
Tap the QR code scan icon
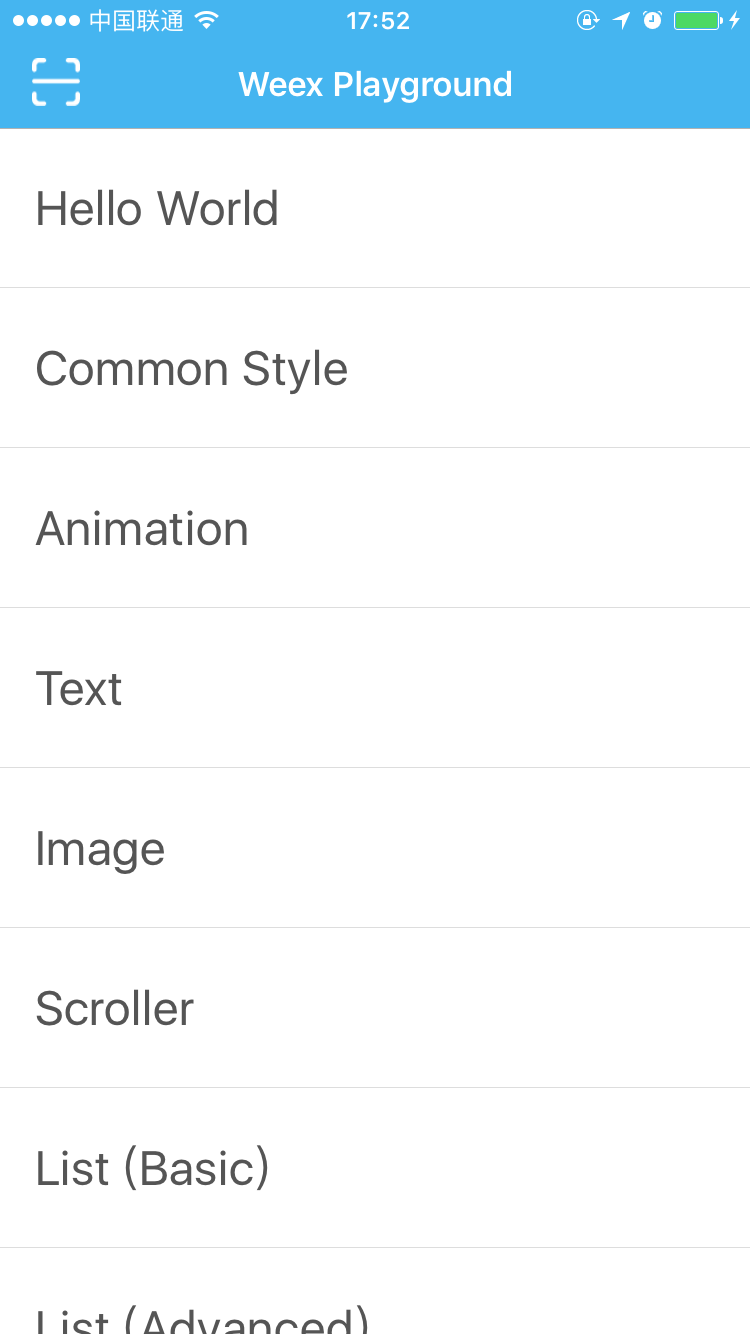56,82
